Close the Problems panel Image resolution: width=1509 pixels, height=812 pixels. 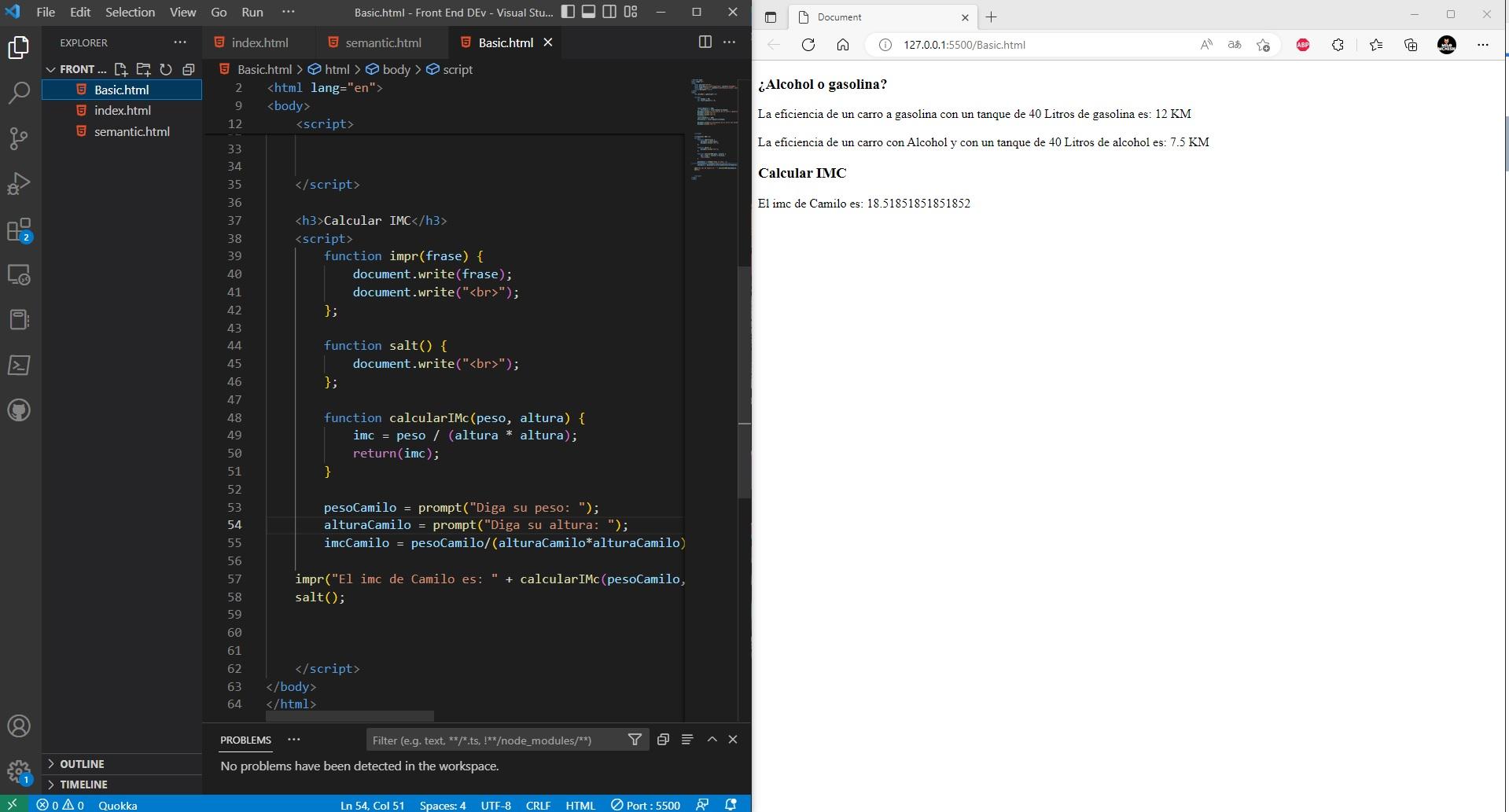[733, 740]
